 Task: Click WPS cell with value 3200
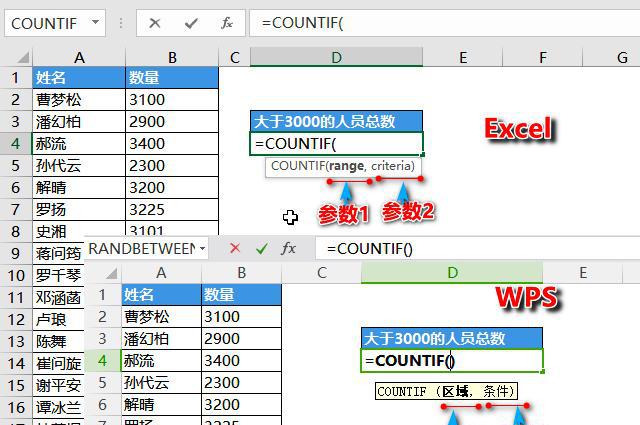pos(241,405)
